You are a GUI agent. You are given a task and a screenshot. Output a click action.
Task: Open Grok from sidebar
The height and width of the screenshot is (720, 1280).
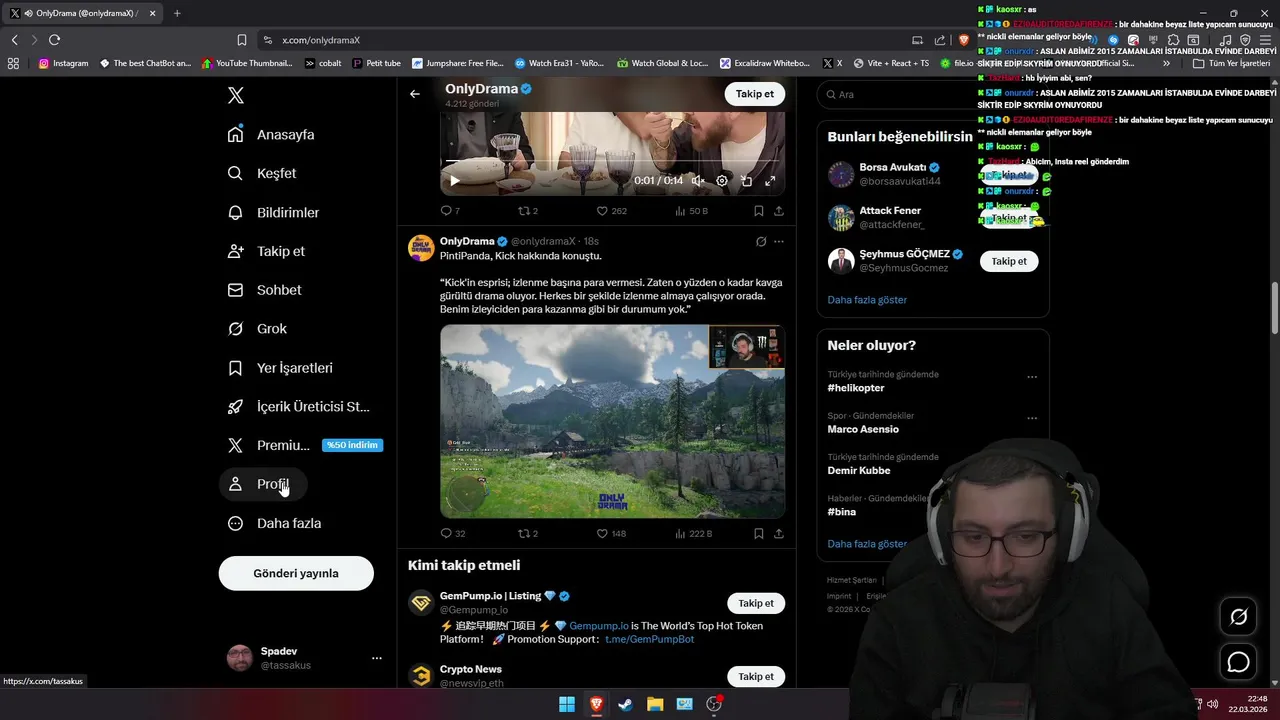[x=257, y=329]
